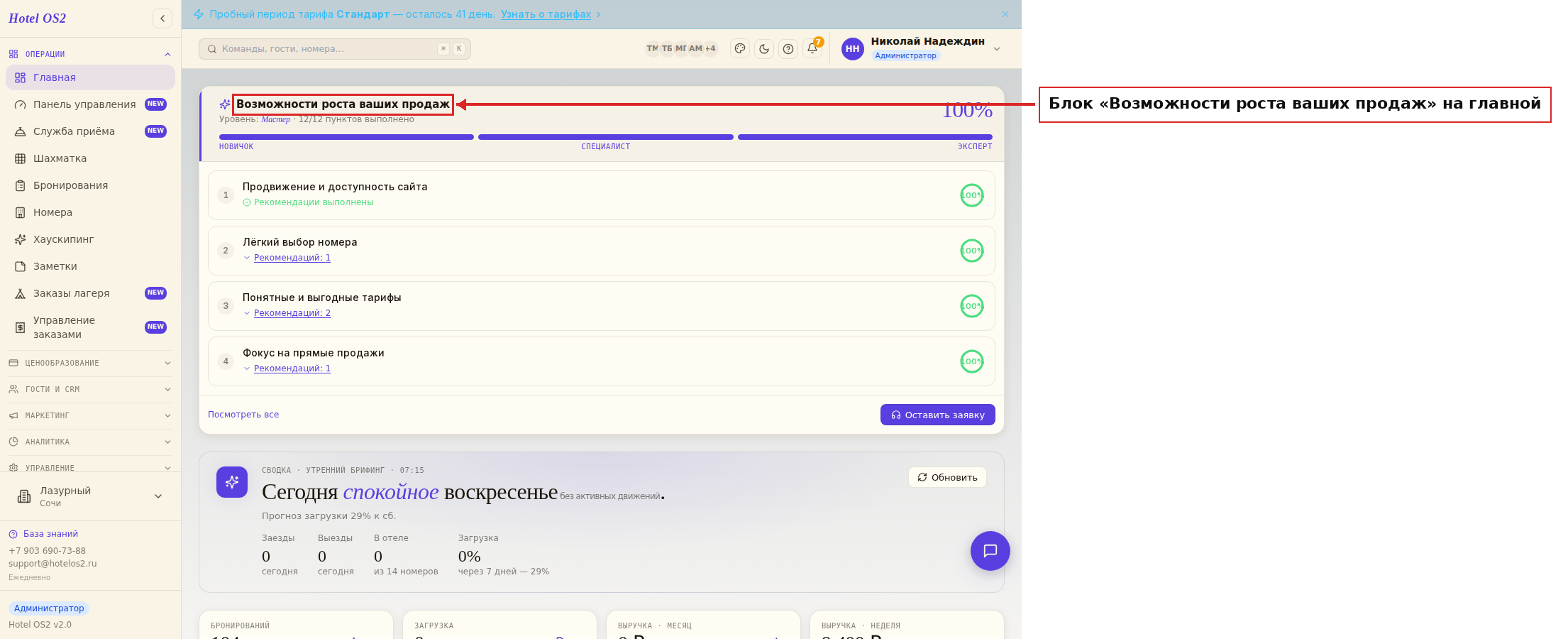This screenshot has width=1568, height=639.
Task: Open Заказы лагеря section
Action: pyautogui.click(x=90, y=293)
